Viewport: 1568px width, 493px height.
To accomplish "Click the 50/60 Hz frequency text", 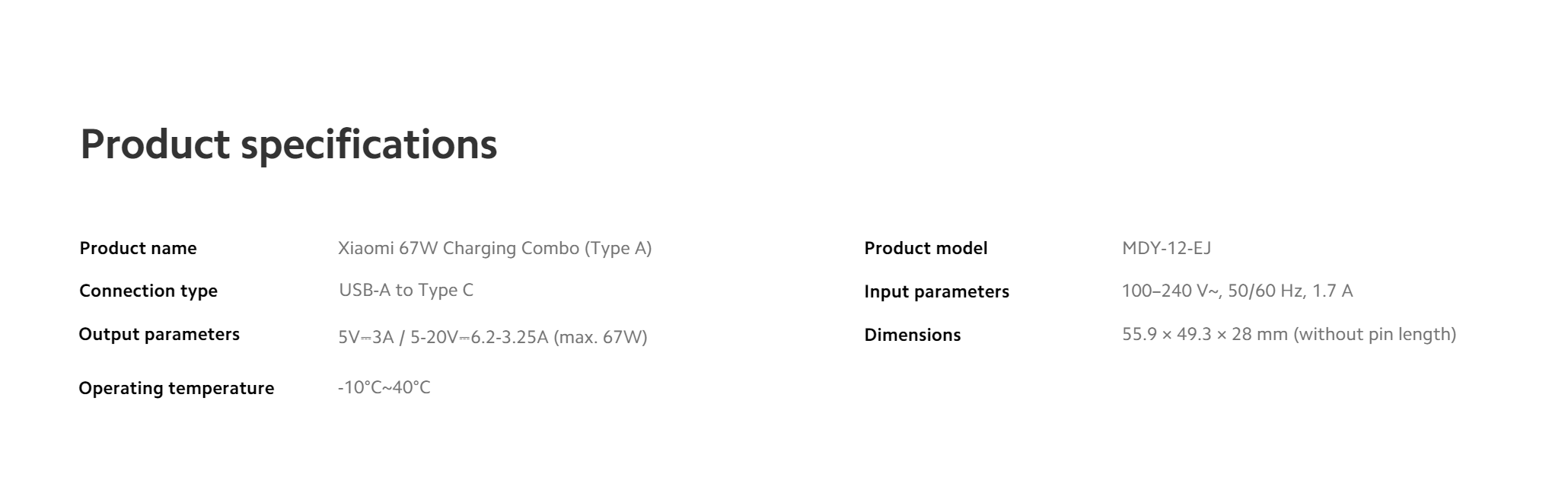I will click(1265, 291).
